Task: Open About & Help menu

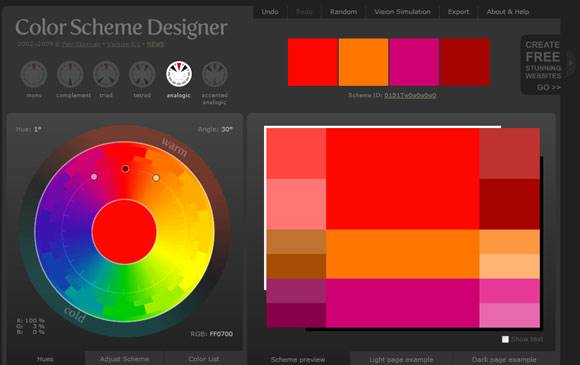Action: pyautogui.click(x=508, y=12)
